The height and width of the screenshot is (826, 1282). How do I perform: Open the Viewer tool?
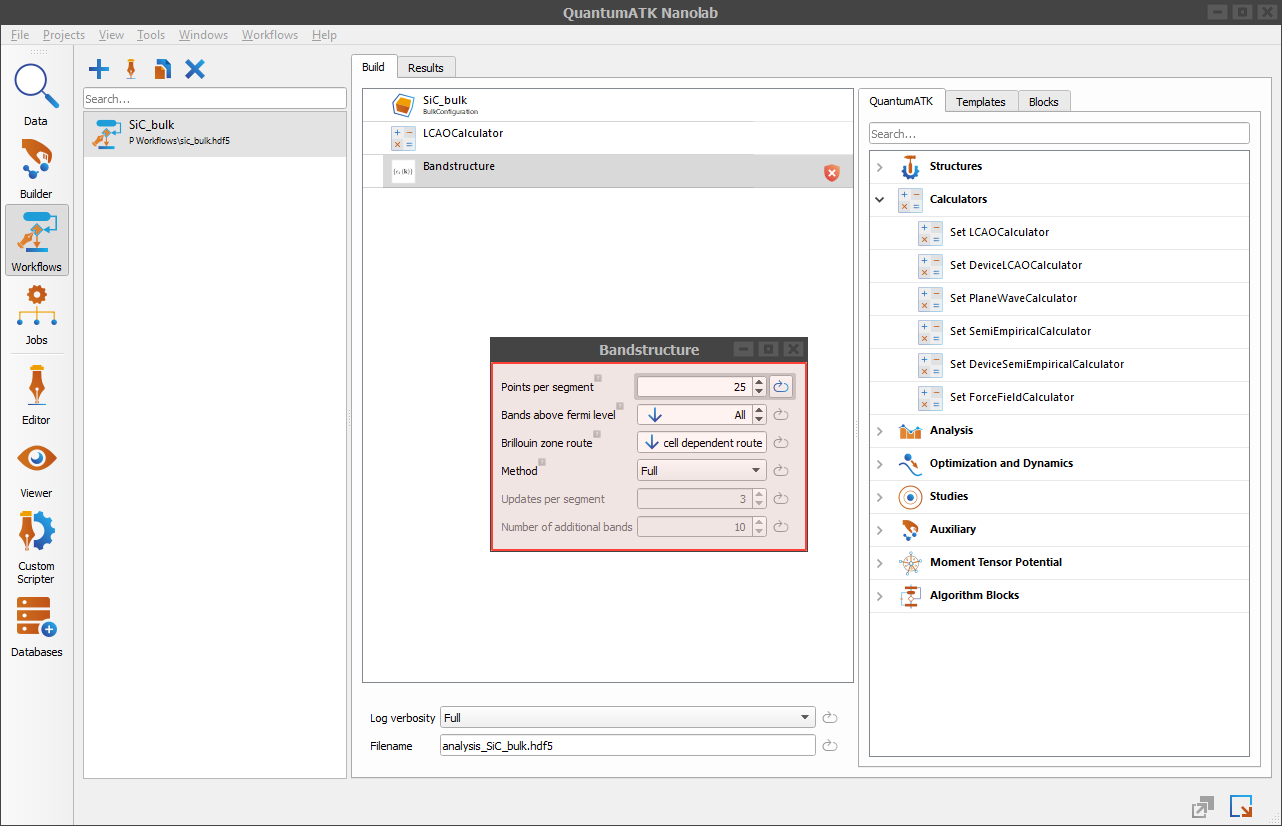coord(36,467)
